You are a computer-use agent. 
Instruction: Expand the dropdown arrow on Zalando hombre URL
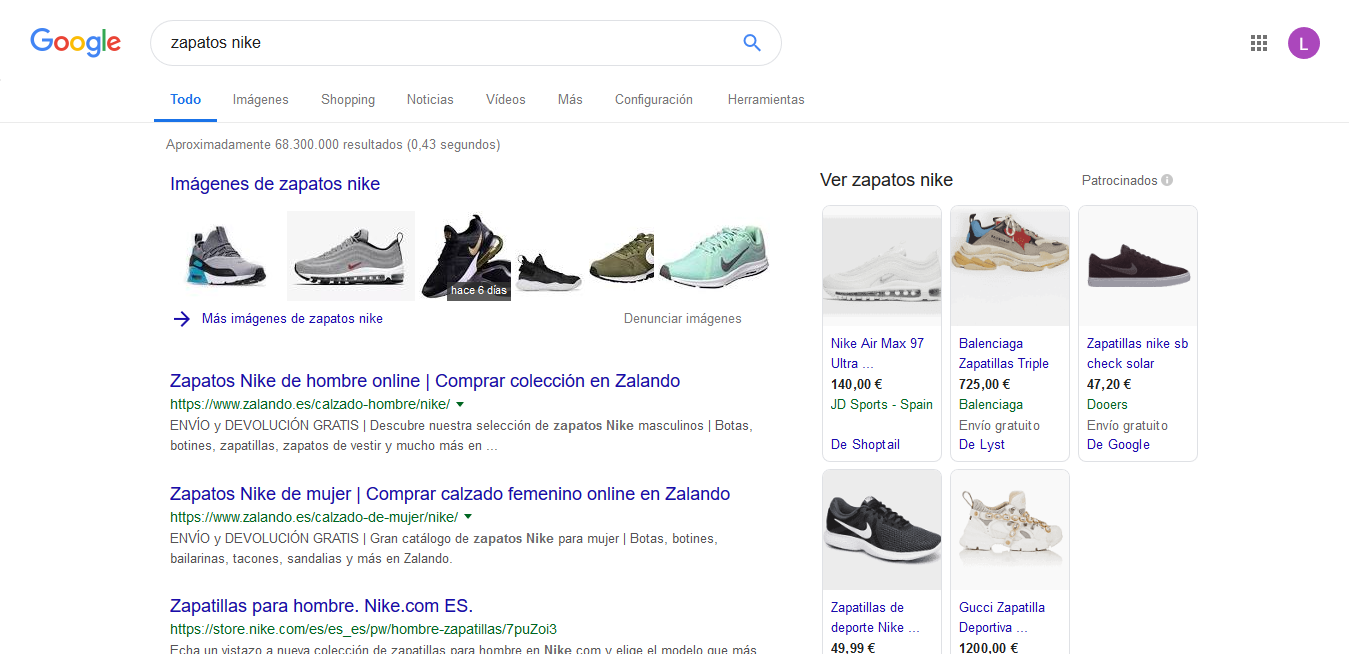(460, 403)
